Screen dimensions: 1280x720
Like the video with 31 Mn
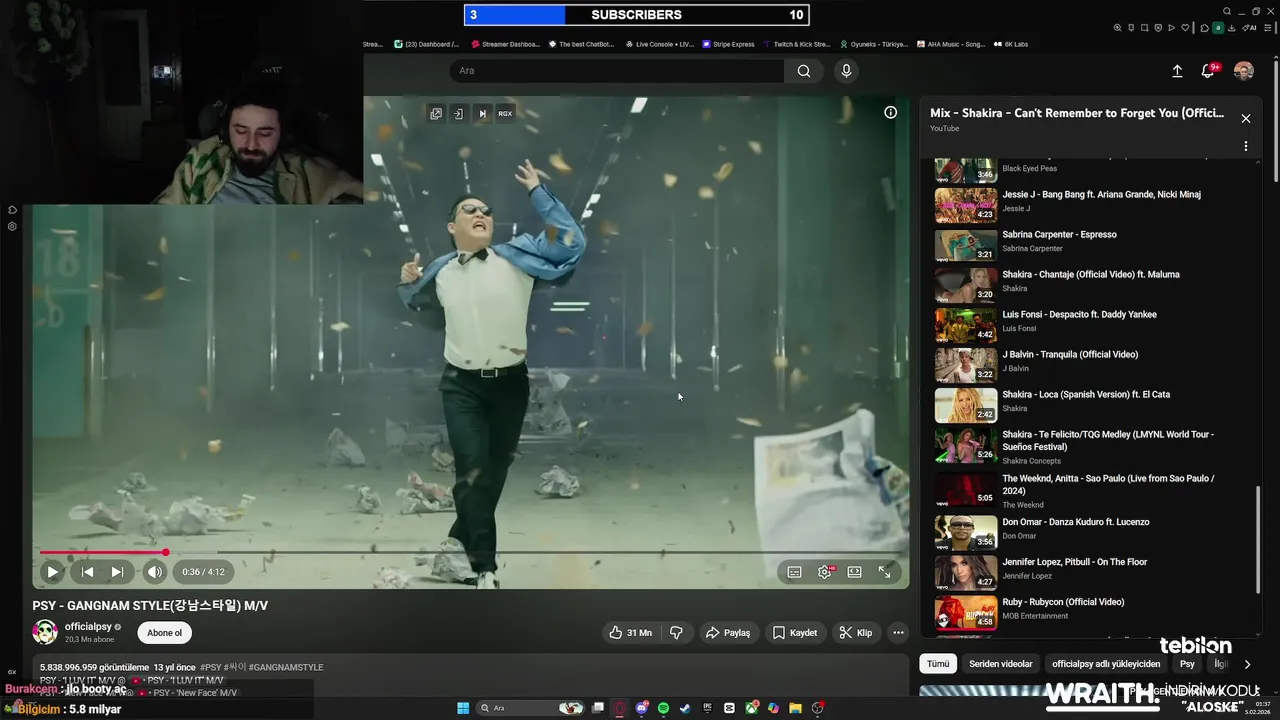630,633
